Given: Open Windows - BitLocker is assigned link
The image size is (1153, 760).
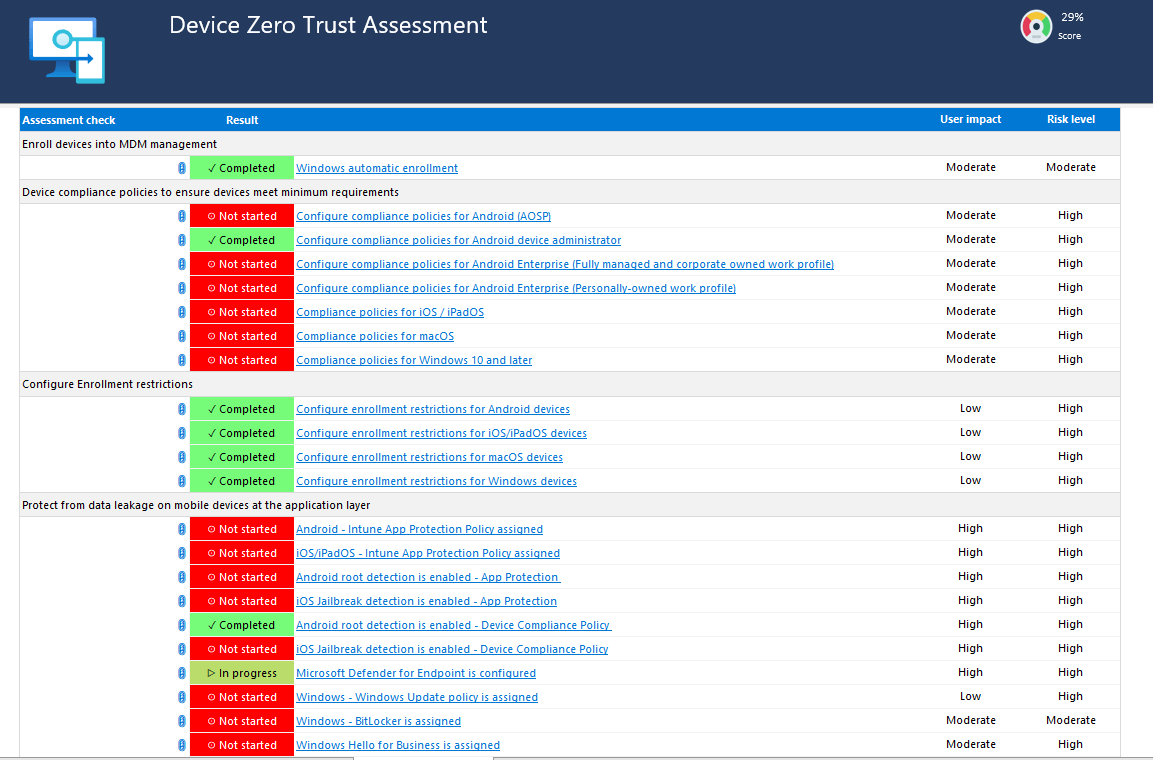Looking at the screenshot, I should [378, 722].
